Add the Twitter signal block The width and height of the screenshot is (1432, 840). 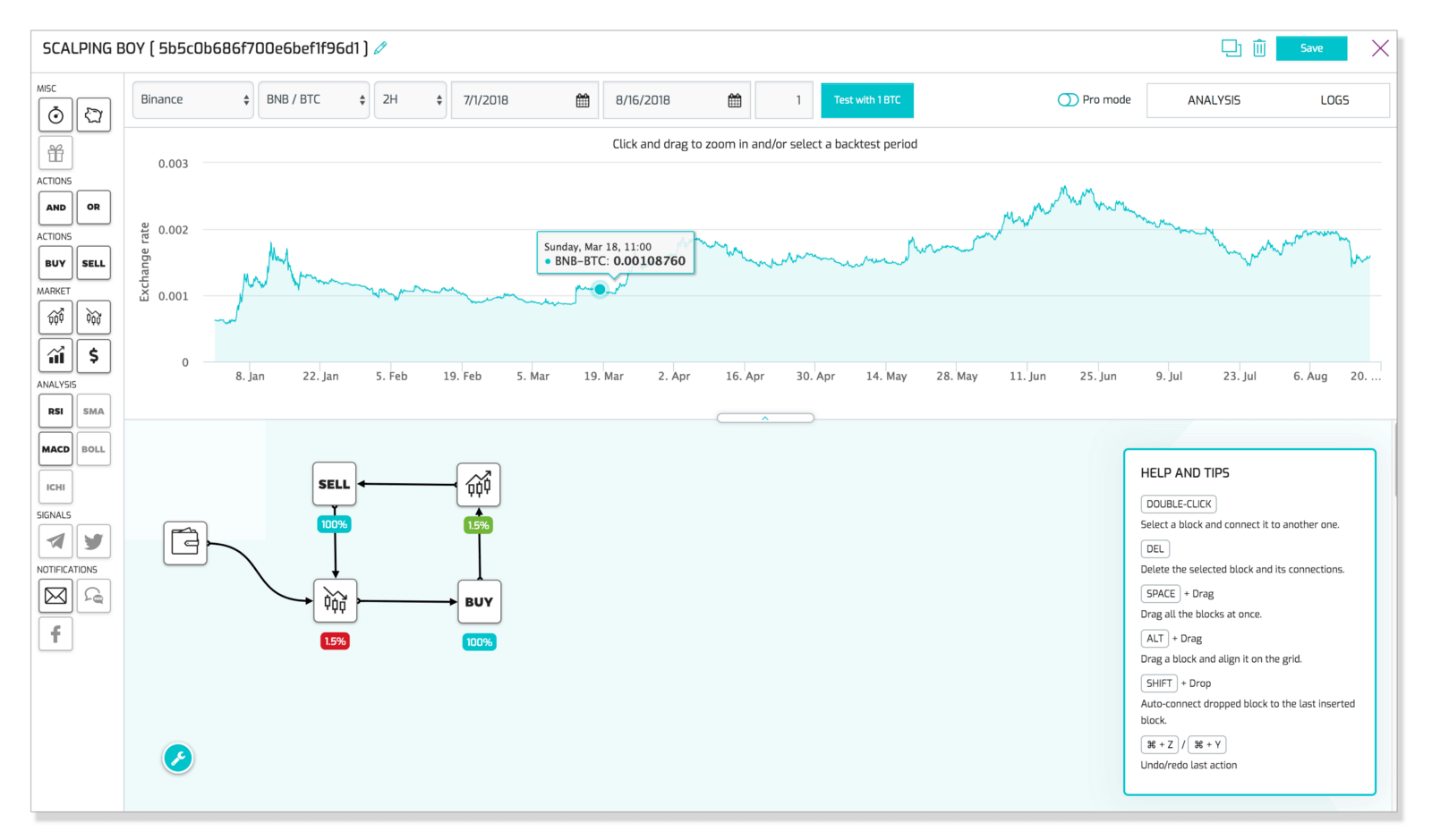[93, 541]
